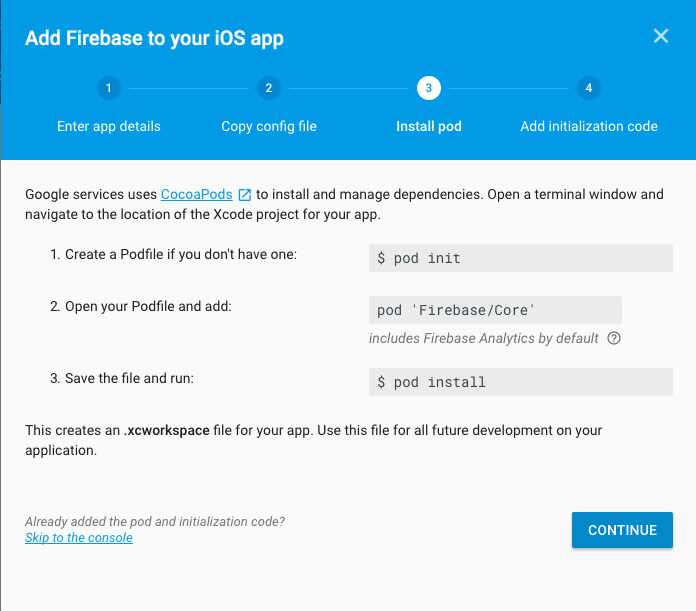Screen dimensions: 696x611
Task: Click the step 2 circle icon
Action: coord(268,88)
